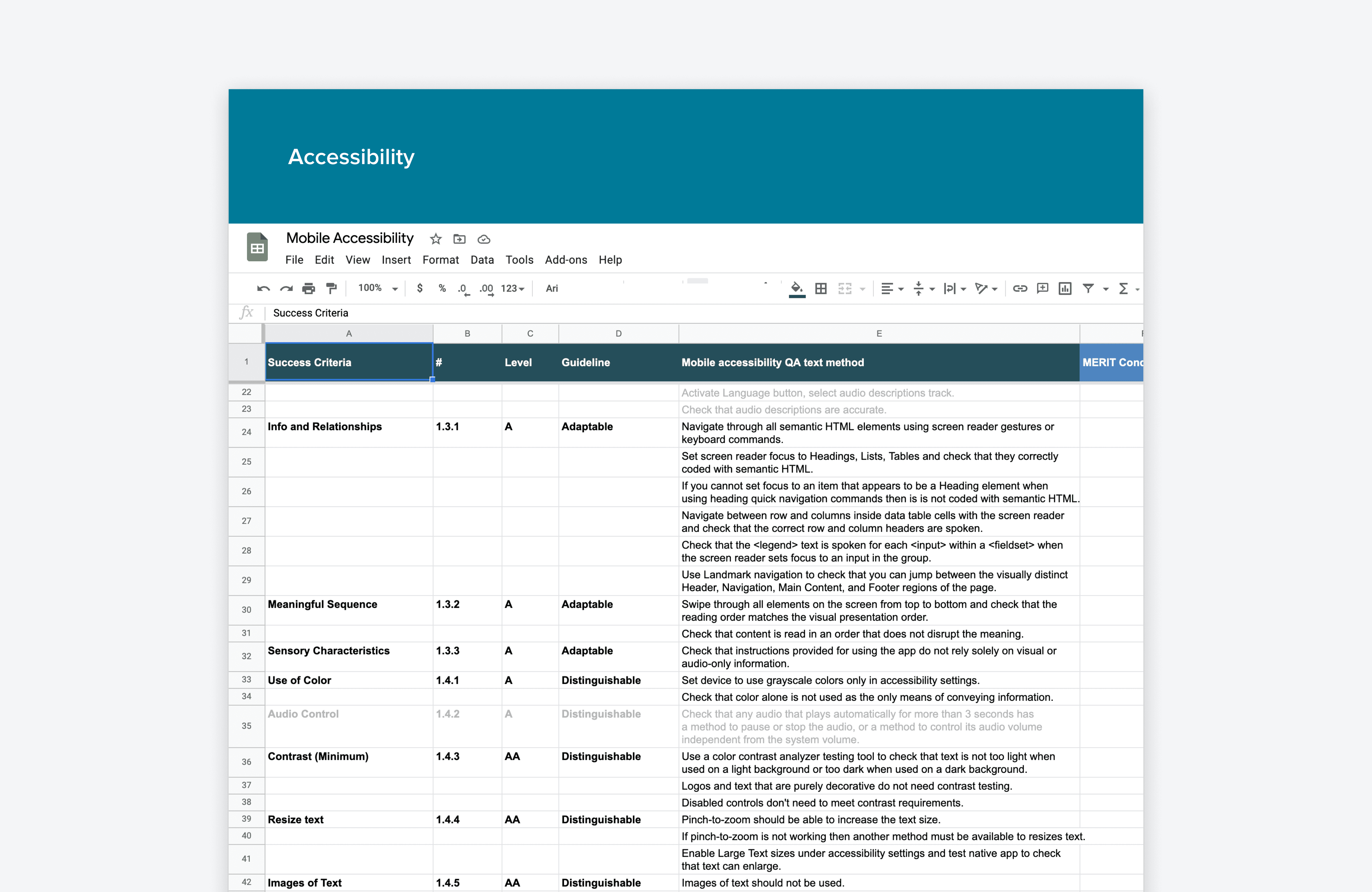
Task: Click the move to folder icon
Action: pos(459,239)
